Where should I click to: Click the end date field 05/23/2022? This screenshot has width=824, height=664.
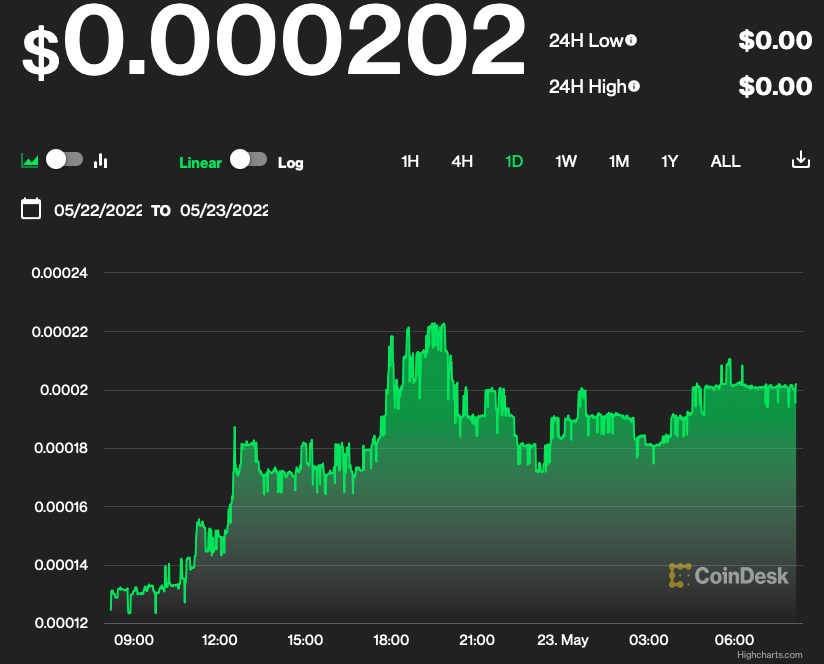[x=224, y=210]
